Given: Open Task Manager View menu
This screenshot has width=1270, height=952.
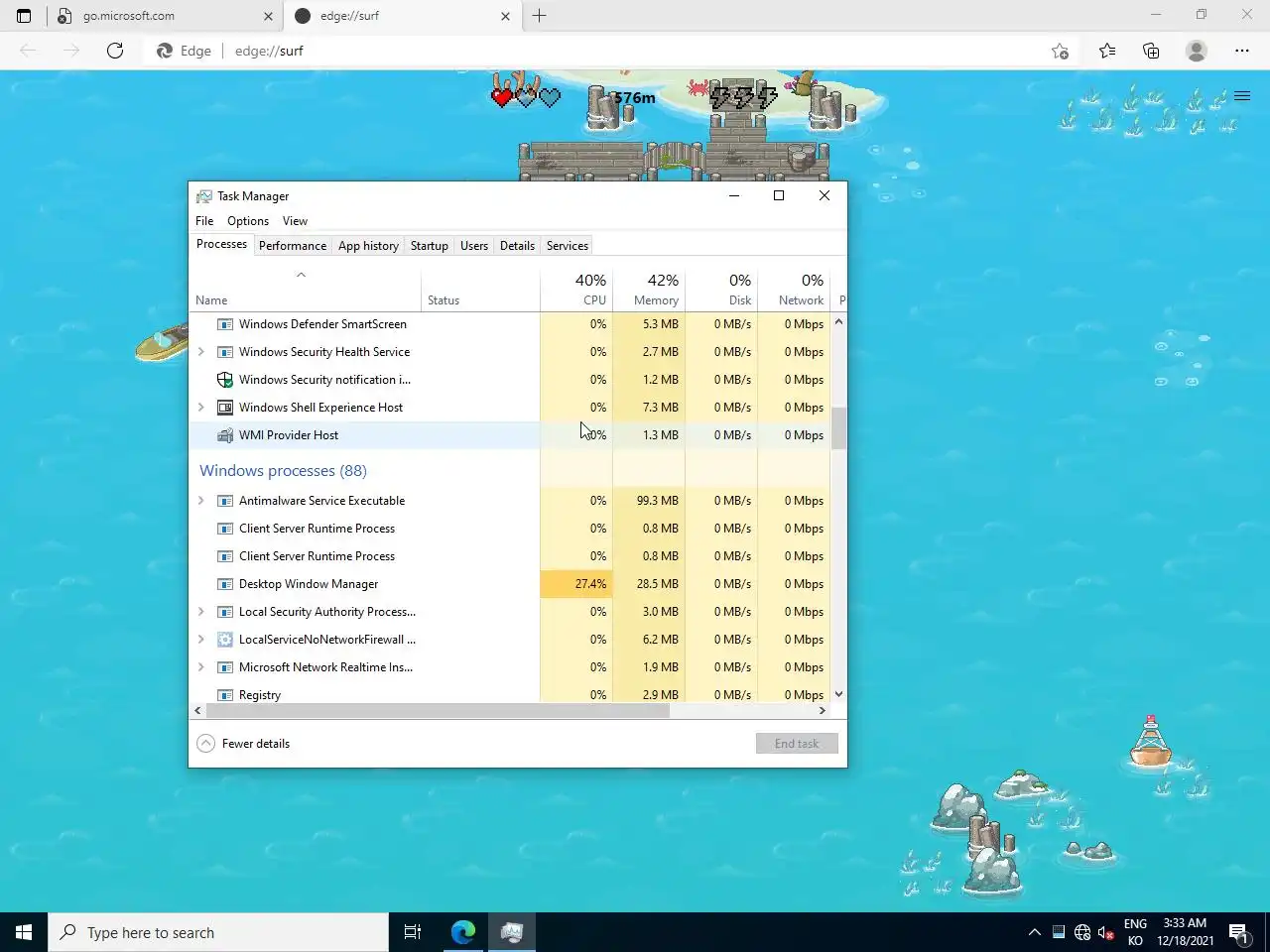Looking at the screenshot, I should pyautogui.click(x=295, y=221).
